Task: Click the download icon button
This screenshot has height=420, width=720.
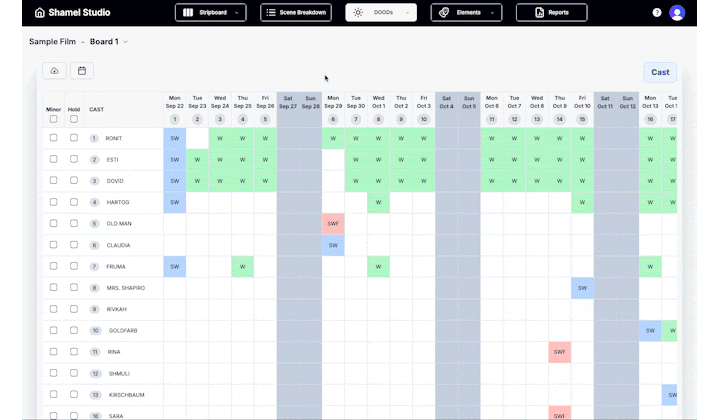Action: tap(54, 71)
